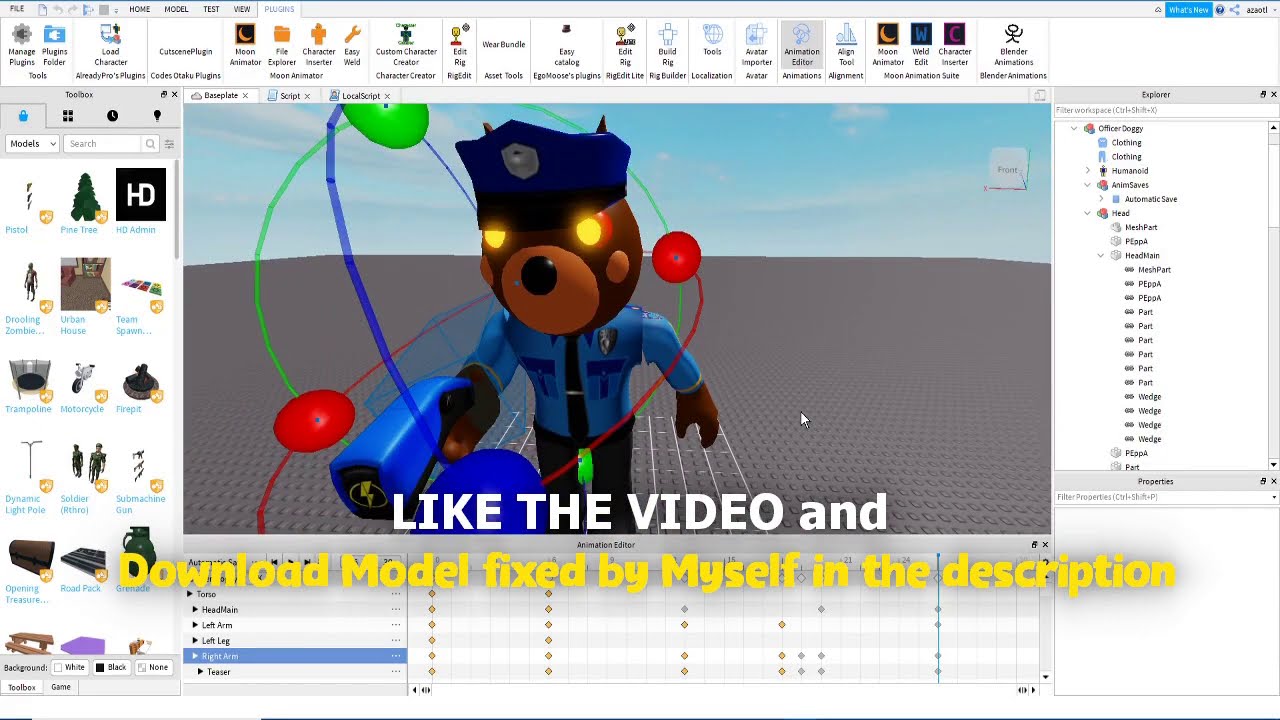Launch Edit Rig in RigEdit Lite group
The width and height of the screenshot is (1280, 720).
pyautogui.click(x=625, y=46)
